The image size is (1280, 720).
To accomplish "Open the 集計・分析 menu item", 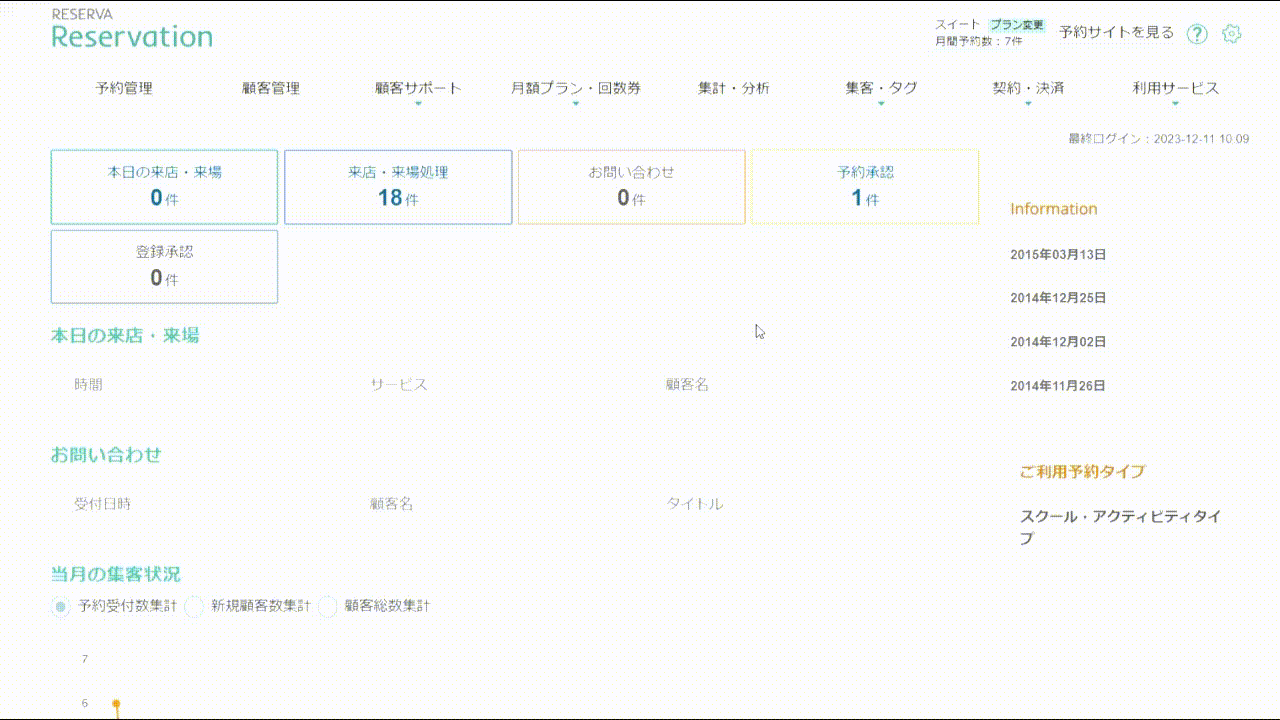I will (733, 88).
